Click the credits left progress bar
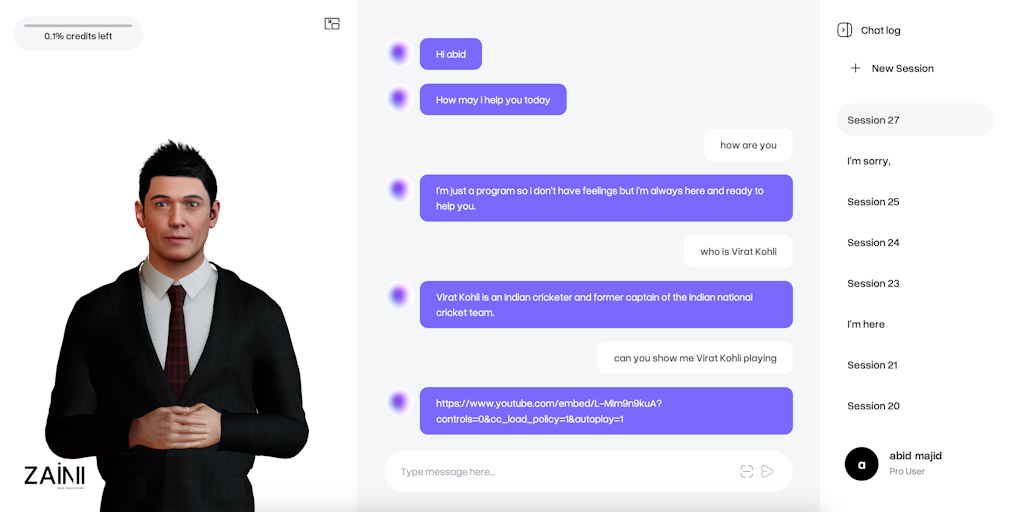 (x=78, y=25)
